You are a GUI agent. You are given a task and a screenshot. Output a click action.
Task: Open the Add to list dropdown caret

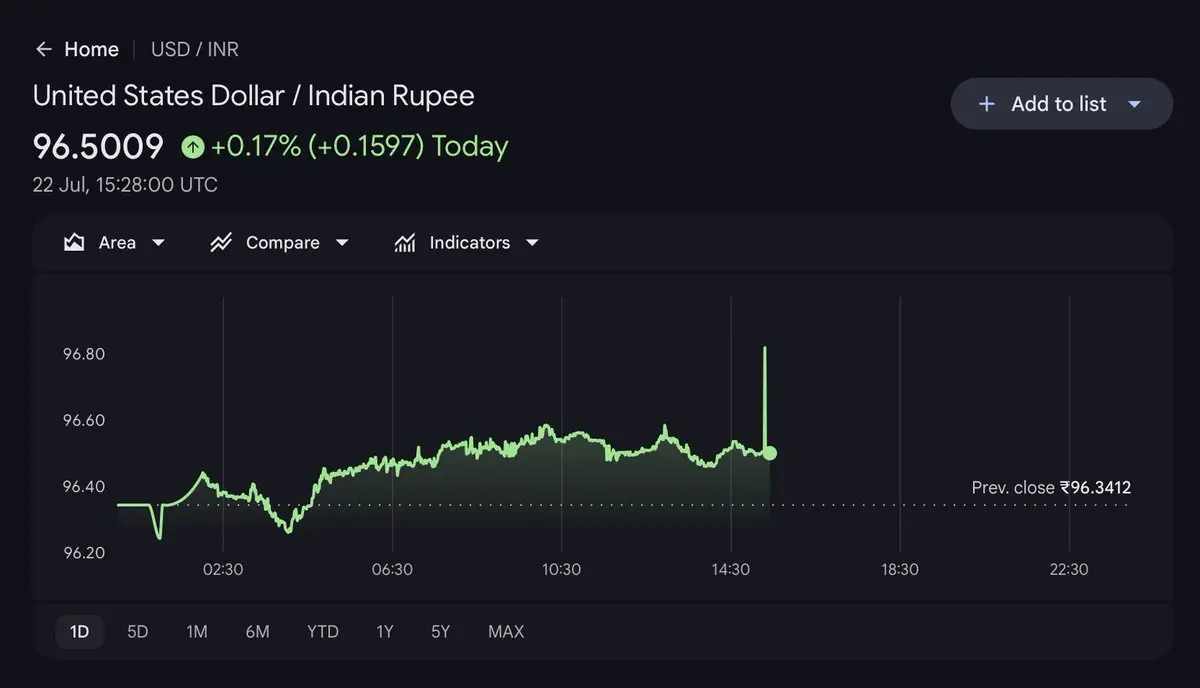tap(1134, 104)
